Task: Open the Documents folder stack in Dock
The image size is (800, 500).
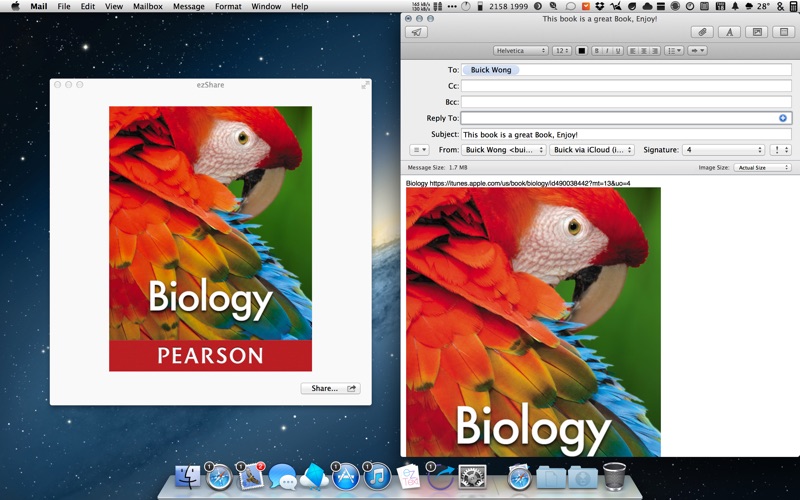Action: click(551, 478)
